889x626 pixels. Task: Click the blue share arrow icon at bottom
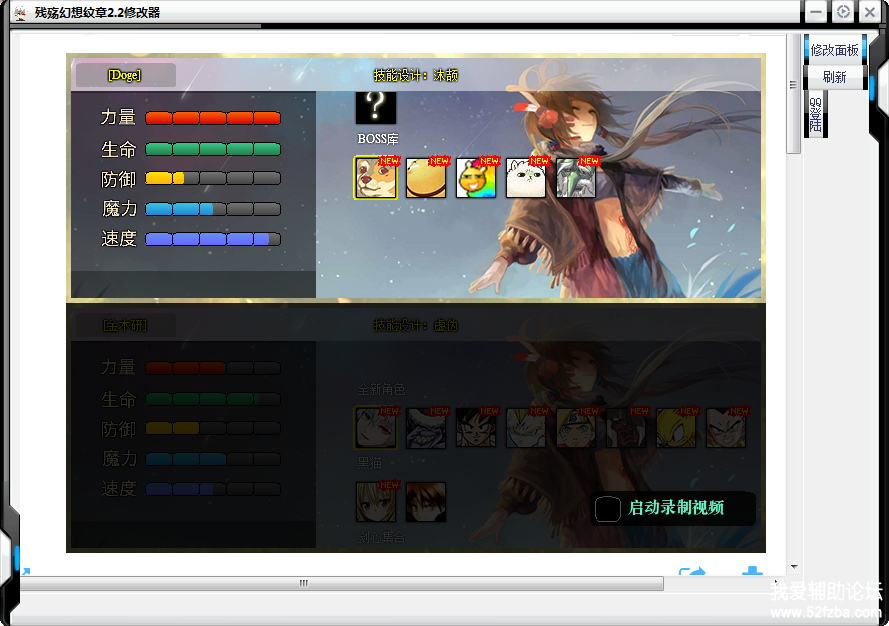click(x=692, y=570)
